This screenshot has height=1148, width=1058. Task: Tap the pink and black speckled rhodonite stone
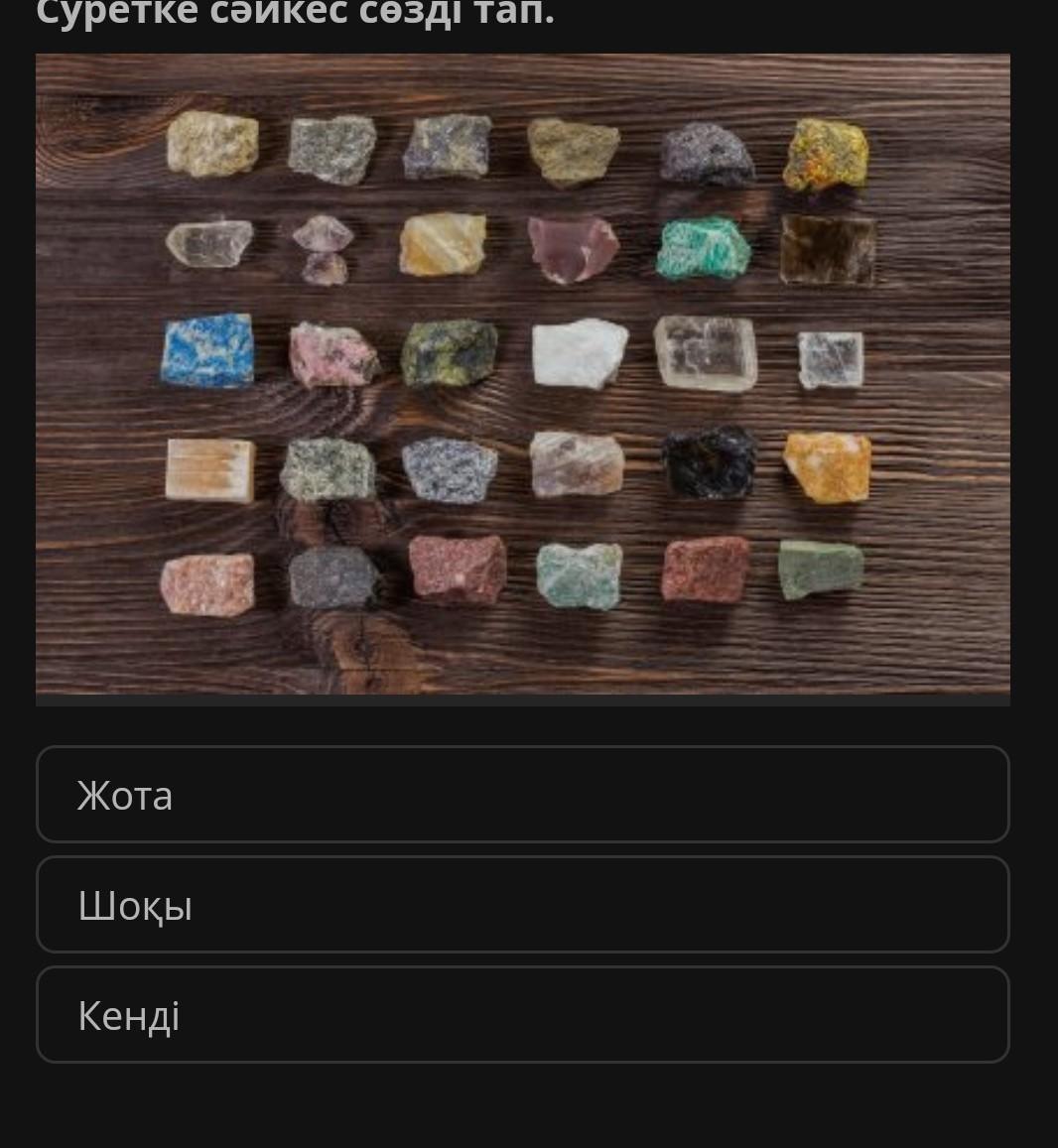(333, 354)
